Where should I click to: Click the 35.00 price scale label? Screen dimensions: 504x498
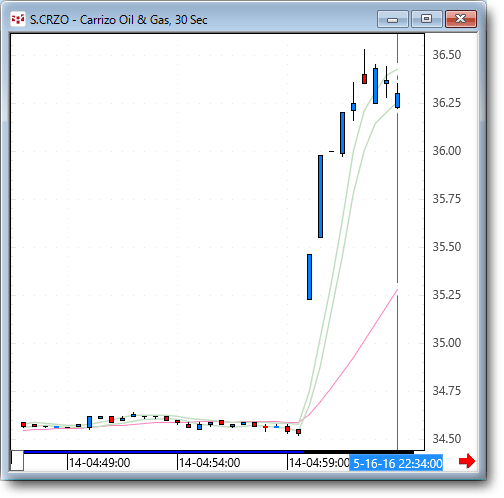click(x=446, y=343)
